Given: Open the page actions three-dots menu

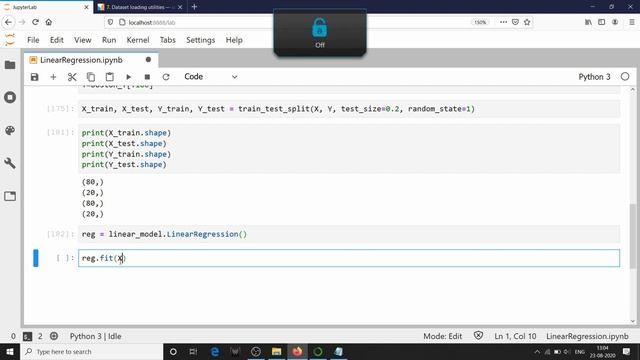Looking at the screenshot, I should point(503,22).
